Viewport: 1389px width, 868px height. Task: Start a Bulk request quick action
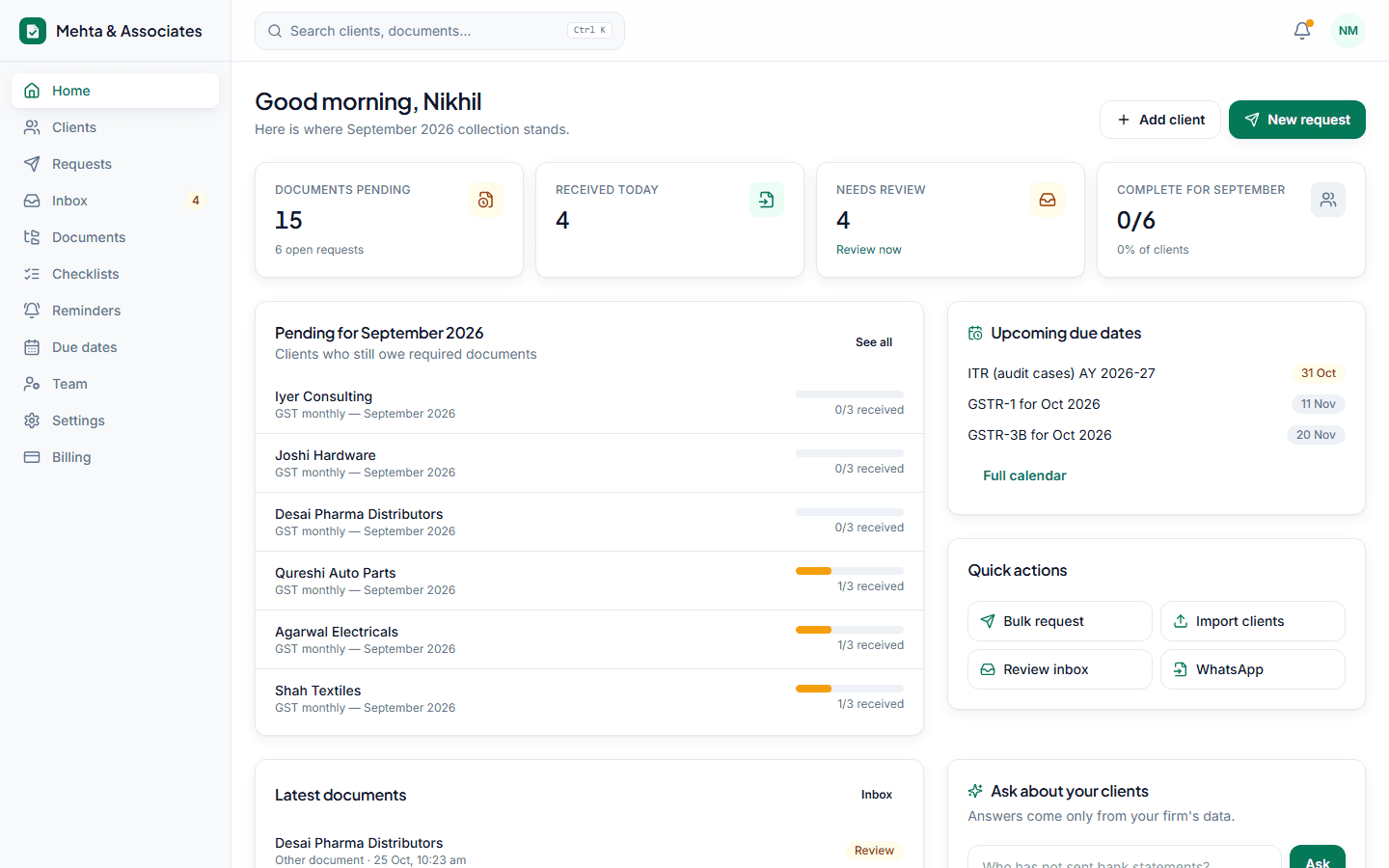tap(1060, 621)
